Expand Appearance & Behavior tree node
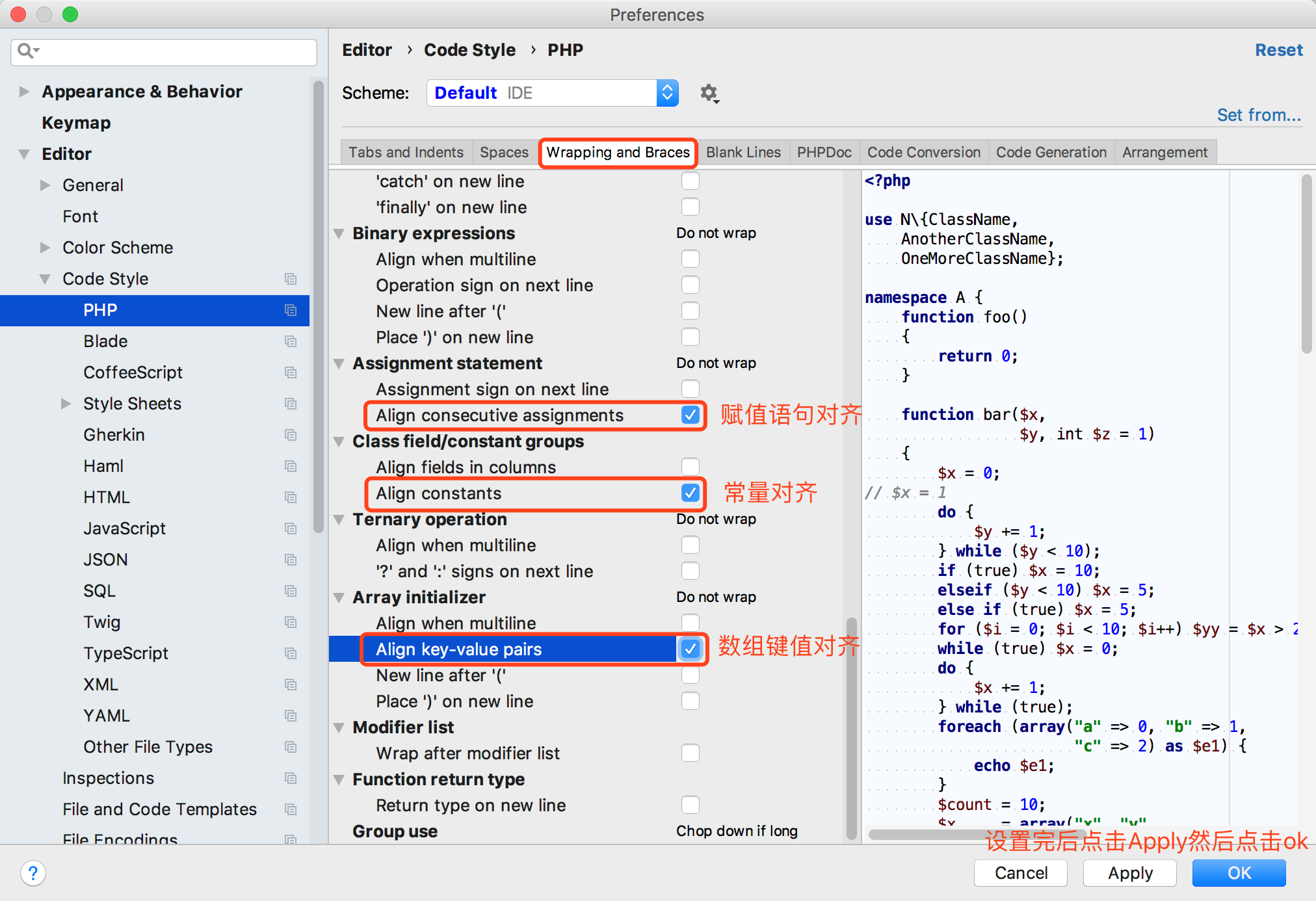Screen dimensions: 1316x901 [x=24, y=92]
